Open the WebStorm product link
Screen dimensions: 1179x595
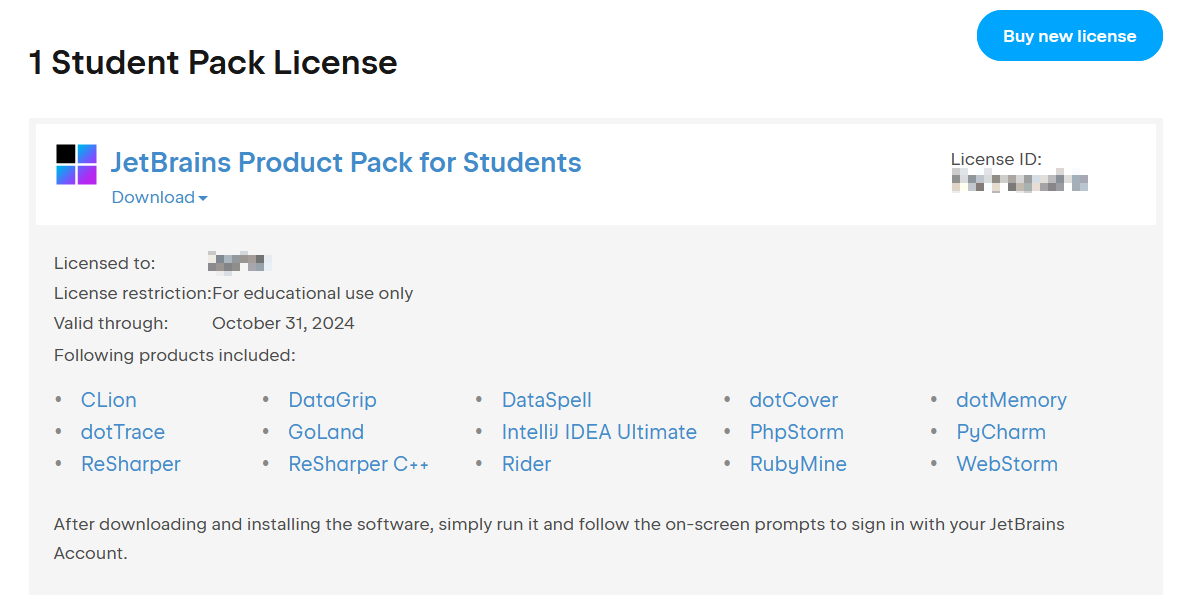(1006, 464)
